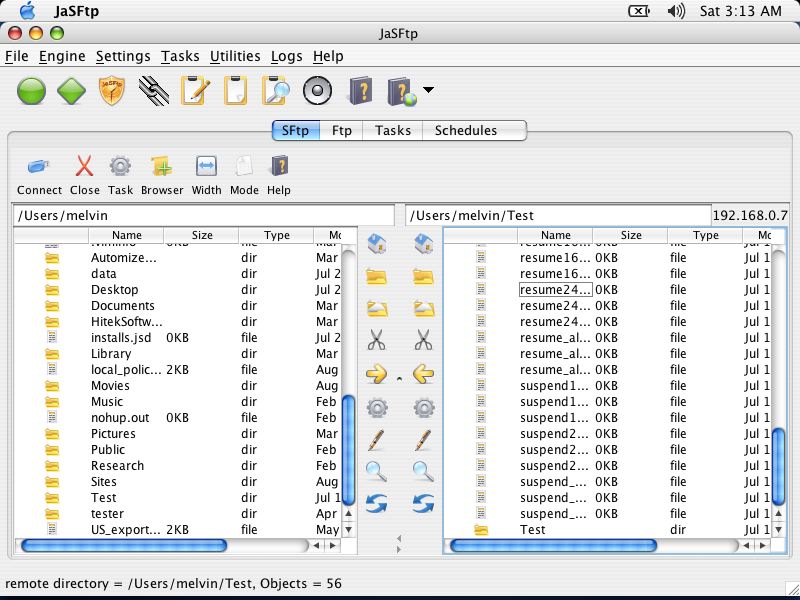800x600 pixels.
Task: Open the Settings menu
Action: 123,56
